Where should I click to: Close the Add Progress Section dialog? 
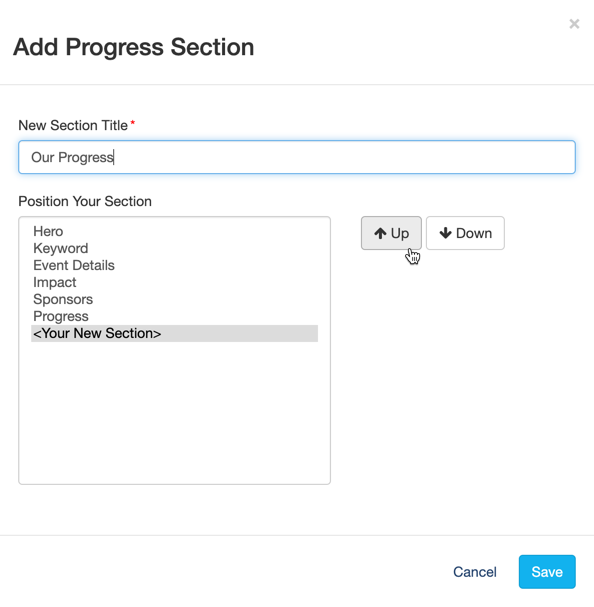(x=574, y=24)
